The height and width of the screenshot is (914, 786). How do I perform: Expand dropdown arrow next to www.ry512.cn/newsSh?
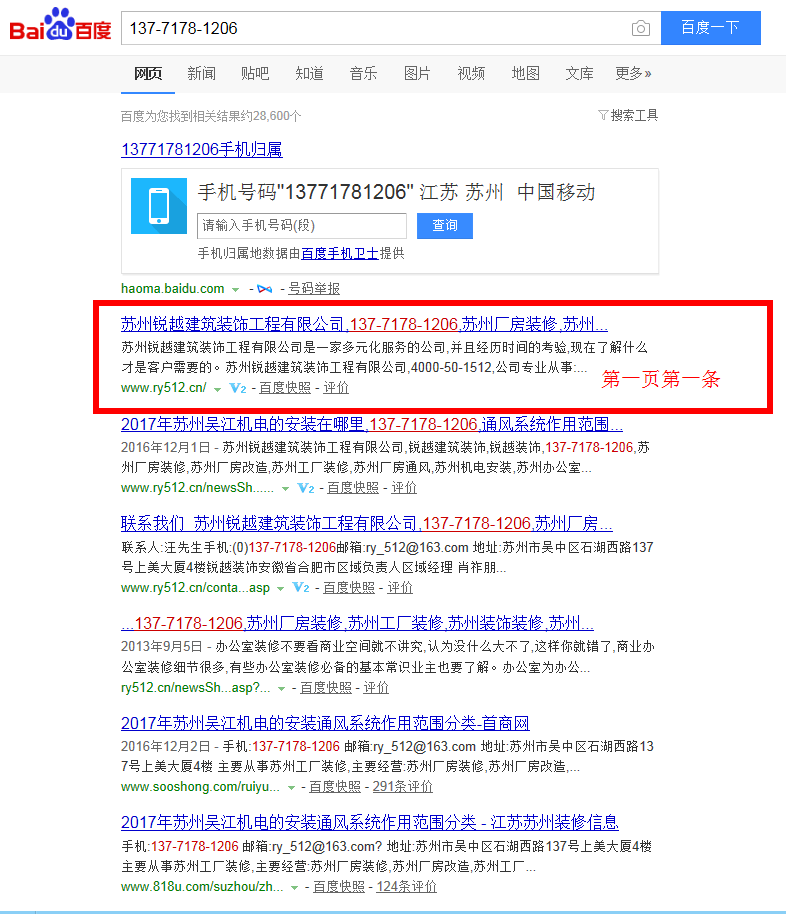tap(286, 489)
